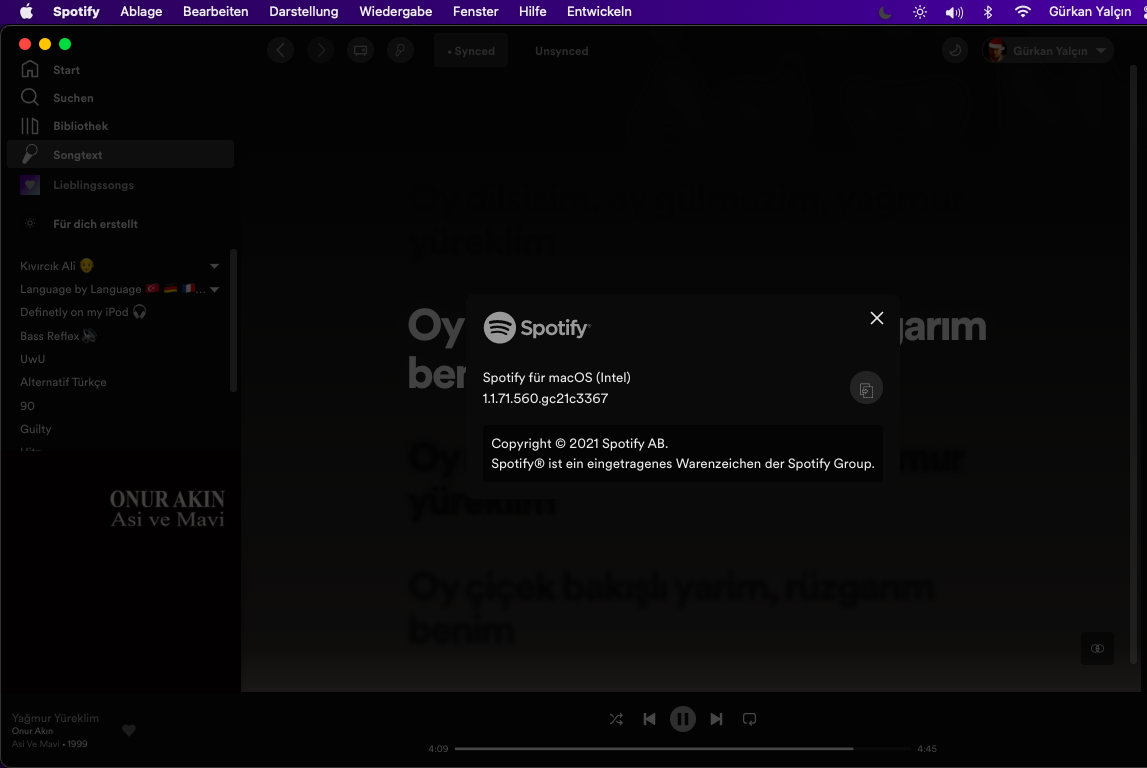1147x768 pixels.
Task: Toggle the lyrics visibility eye icon
Action: pos(1097,649)
